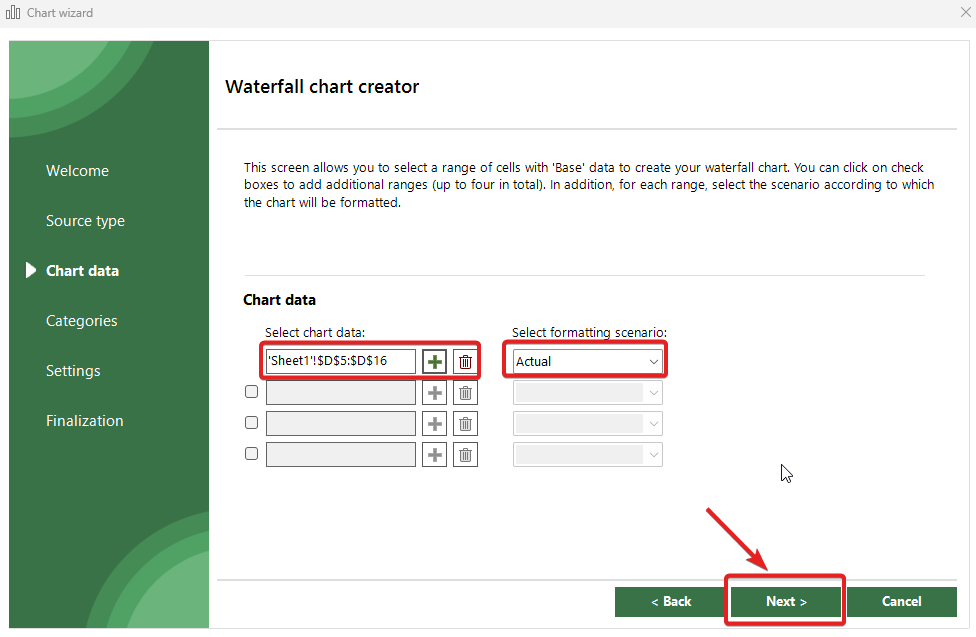This screenshot has height=637, width=976.
Task: Expand second row formatting scenario dropdown
Action: 587,393
